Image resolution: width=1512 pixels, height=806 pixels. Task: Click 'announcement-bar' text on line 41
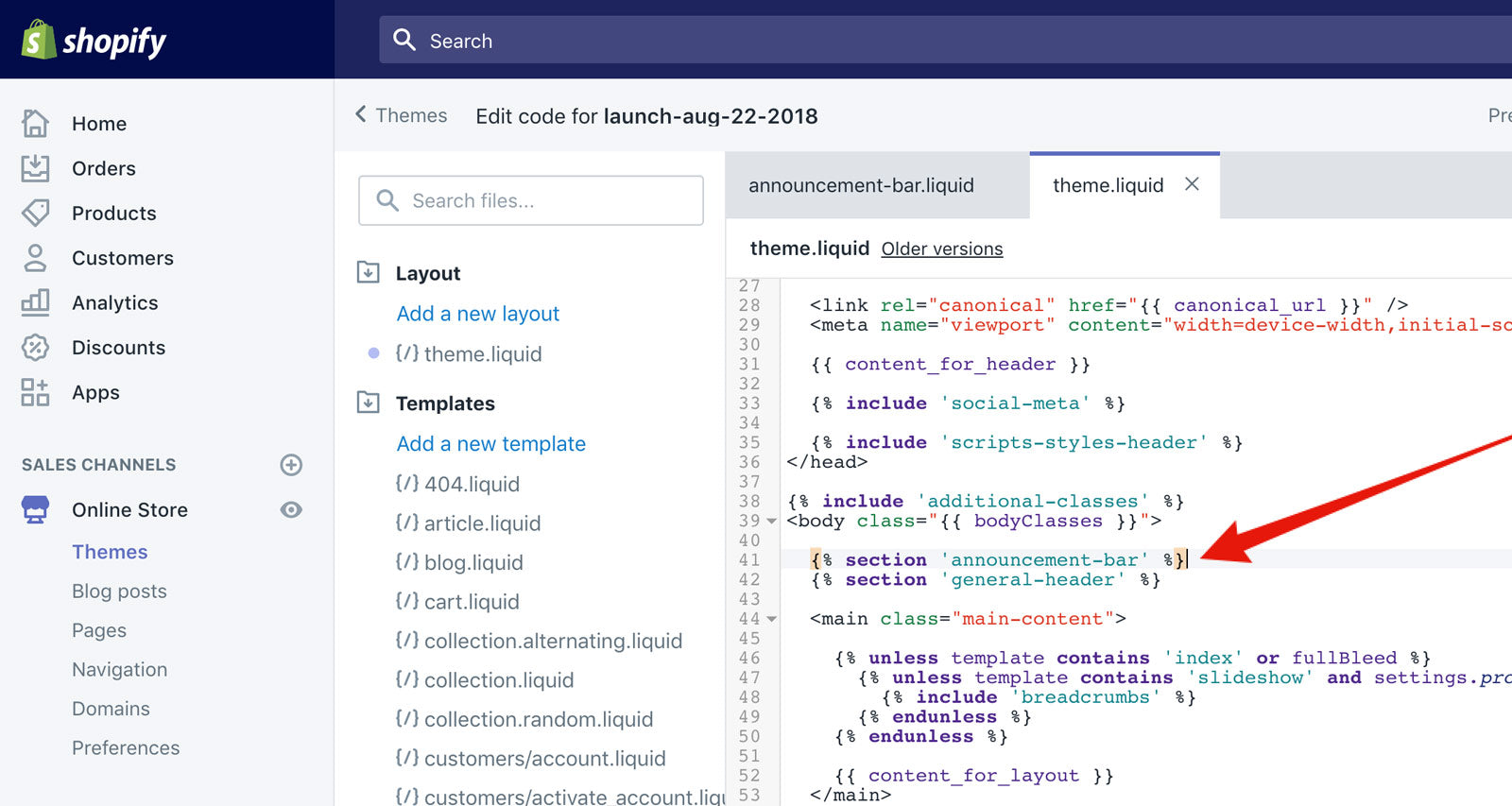1044,560
